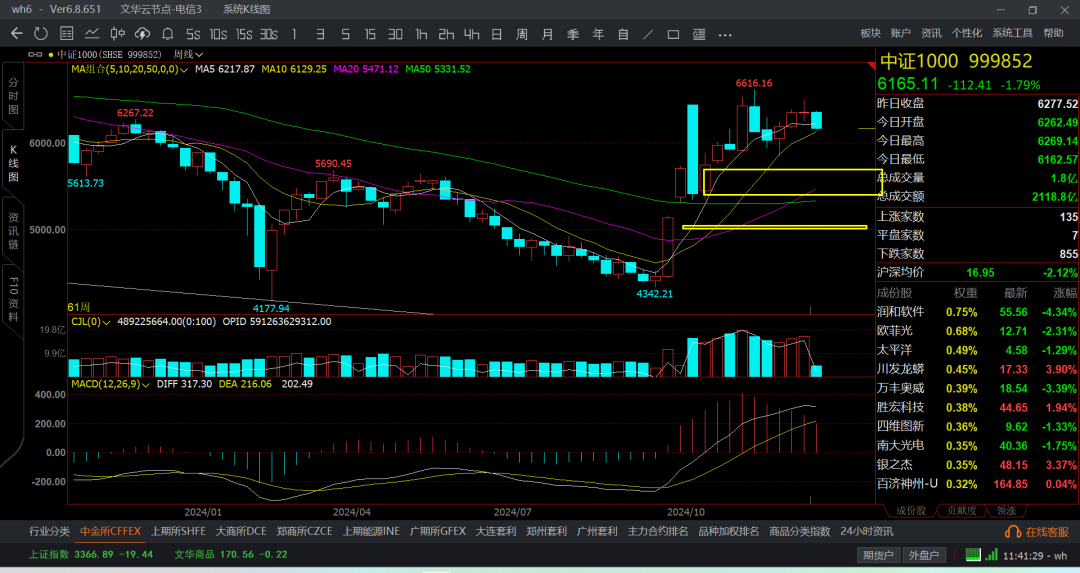The height and width of the screenshot is (573, 1080).
Task: Select the 百济神州-U constituent stock row
Action: [977, 484]
